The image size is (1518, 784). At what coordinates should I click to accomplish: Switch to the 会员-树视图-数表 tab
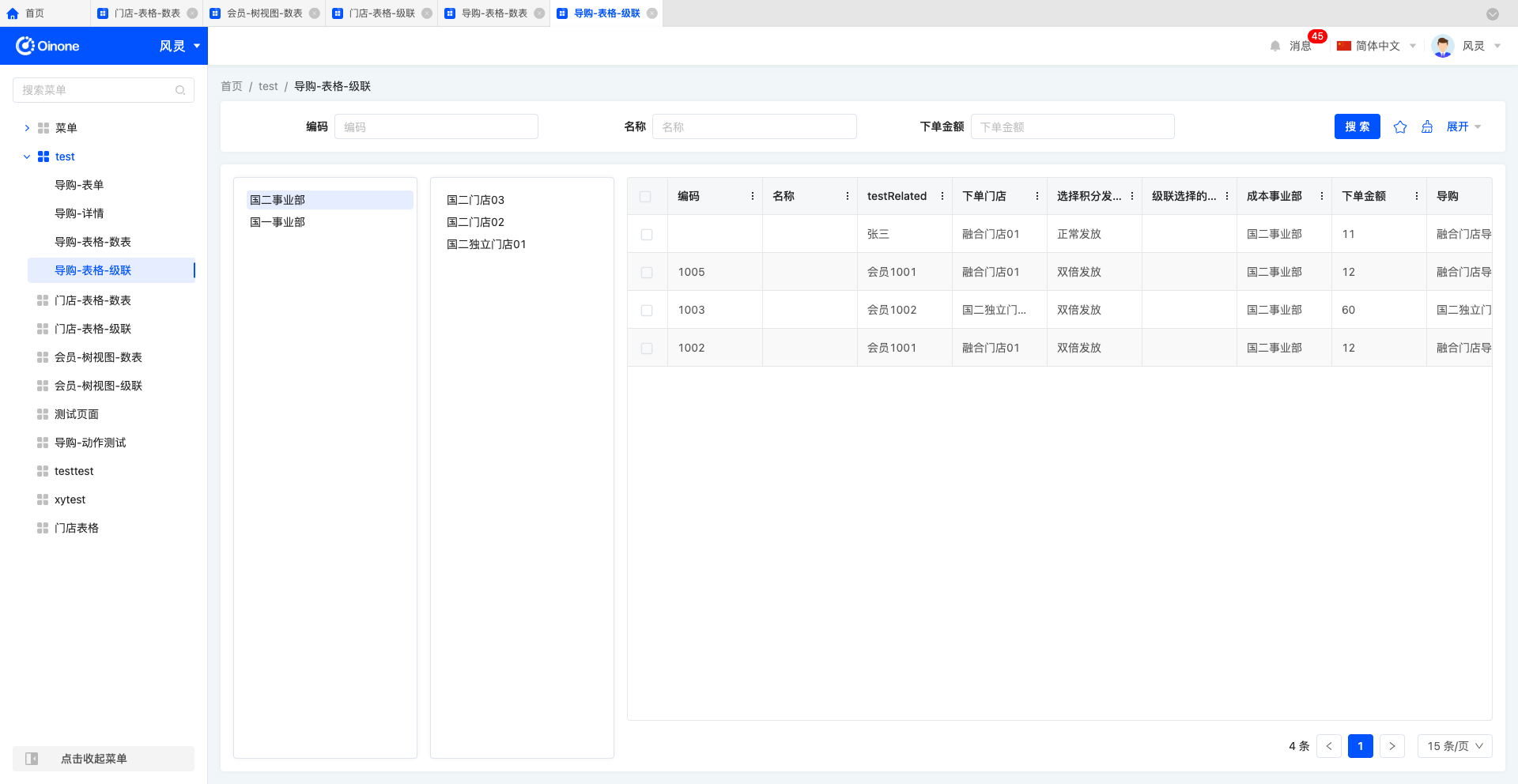coord(263,13)
